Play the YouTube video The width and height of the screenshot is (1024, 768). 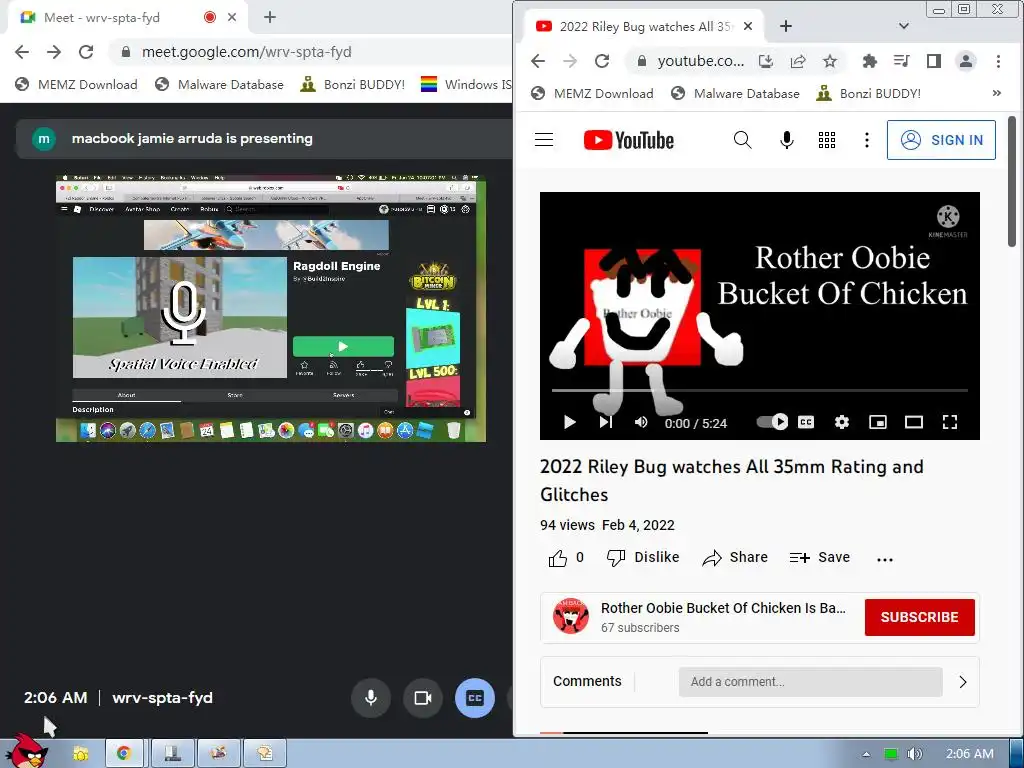(569, 423)
